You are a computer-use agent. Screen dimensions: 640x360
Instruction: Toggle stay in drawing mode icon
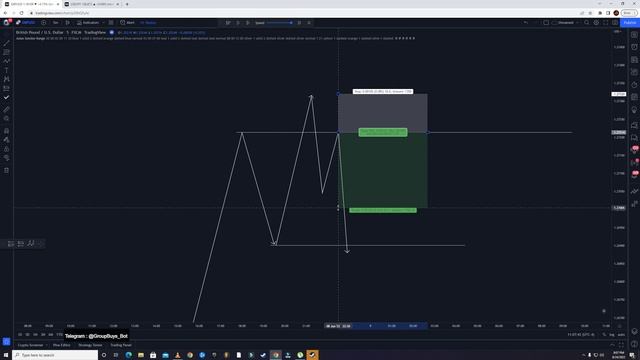pos(7,140)
